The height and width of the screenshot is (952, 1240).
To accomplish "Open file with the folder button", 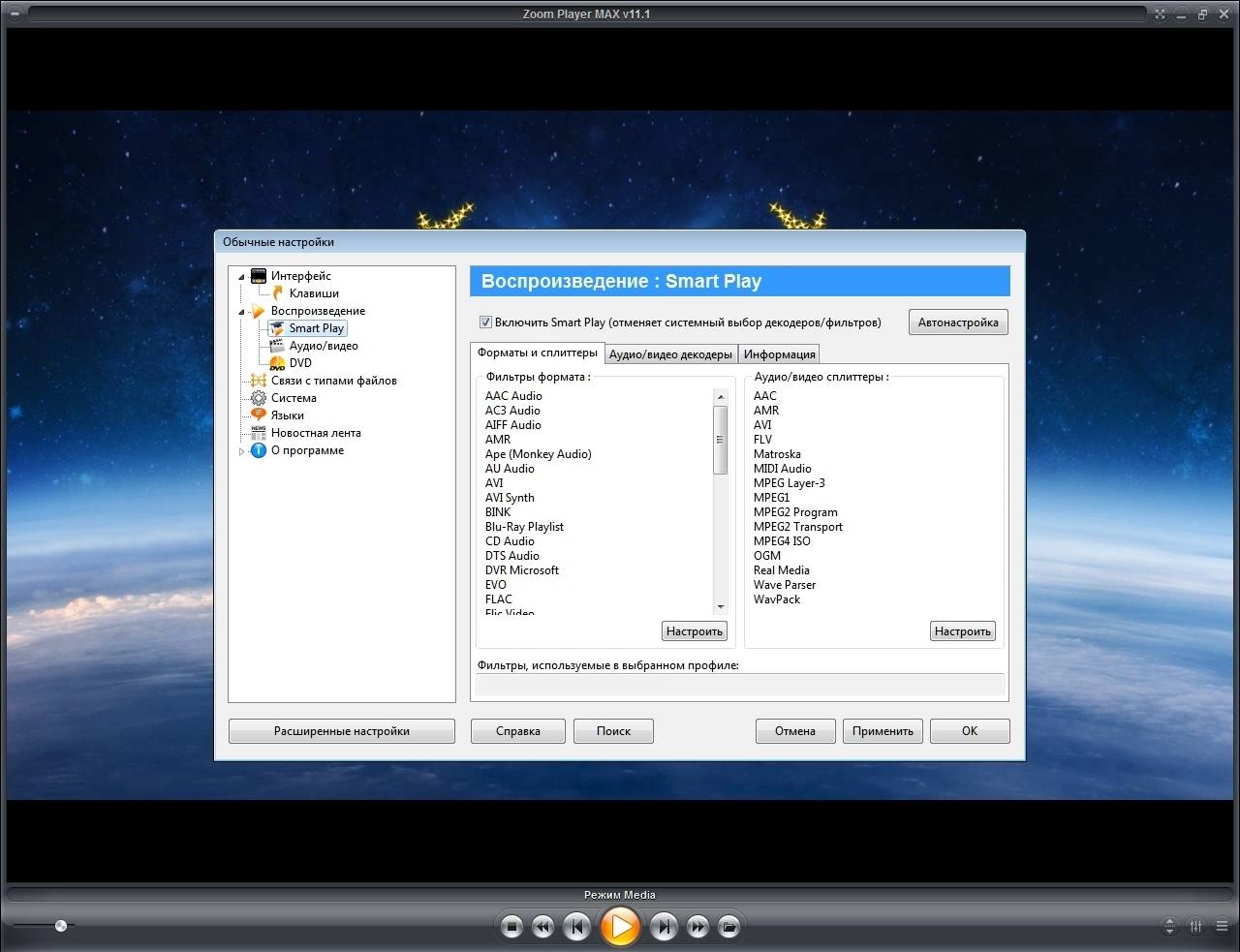I will [x=729, y=927].
